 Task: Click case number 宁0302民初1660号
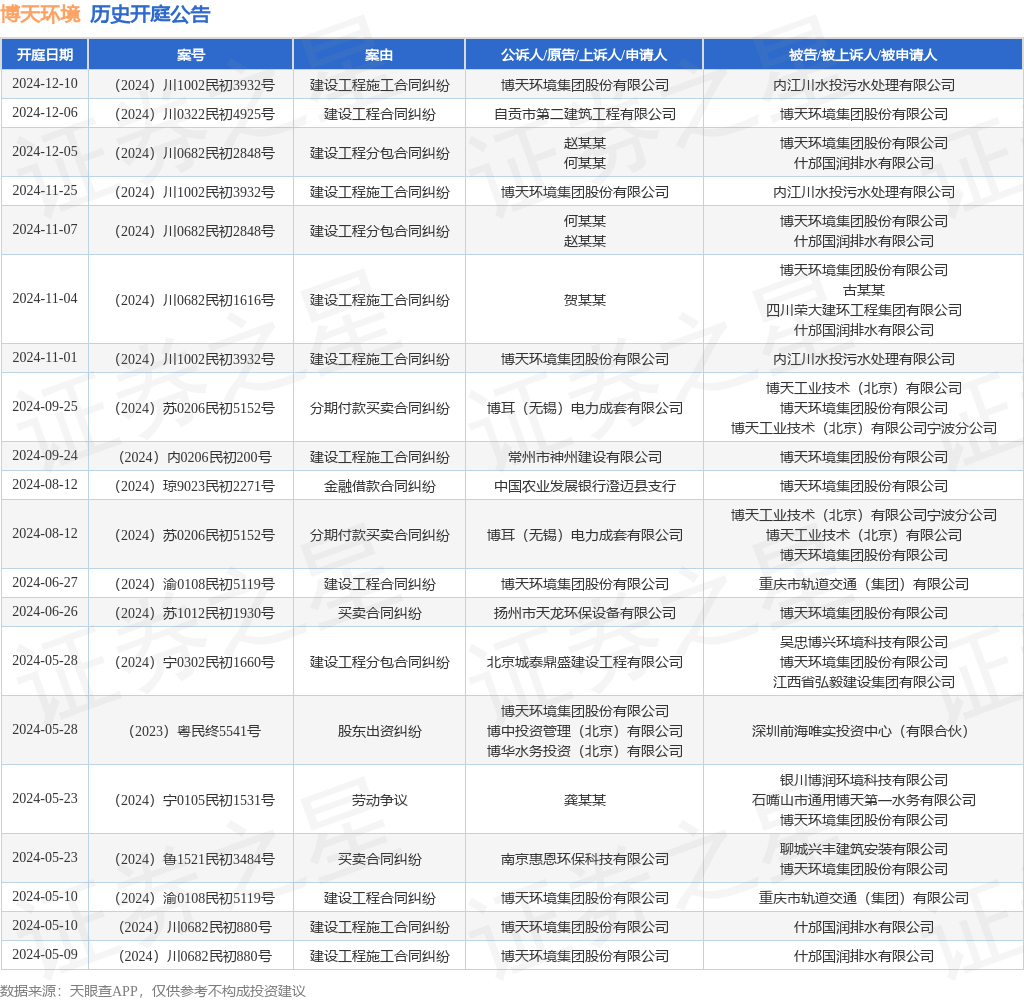coord(195,662)
